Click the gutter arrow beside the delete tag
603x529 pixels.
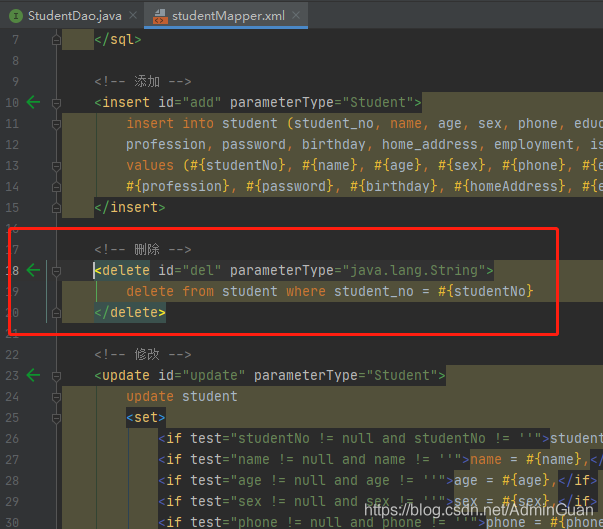(x=33, y=270)
